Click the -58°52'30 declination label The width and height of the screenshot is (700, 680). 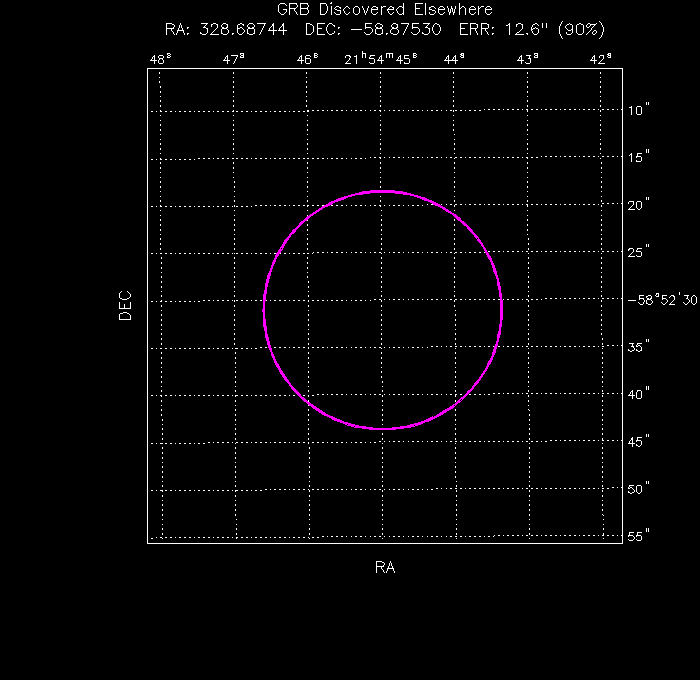(x=661, y=299)
